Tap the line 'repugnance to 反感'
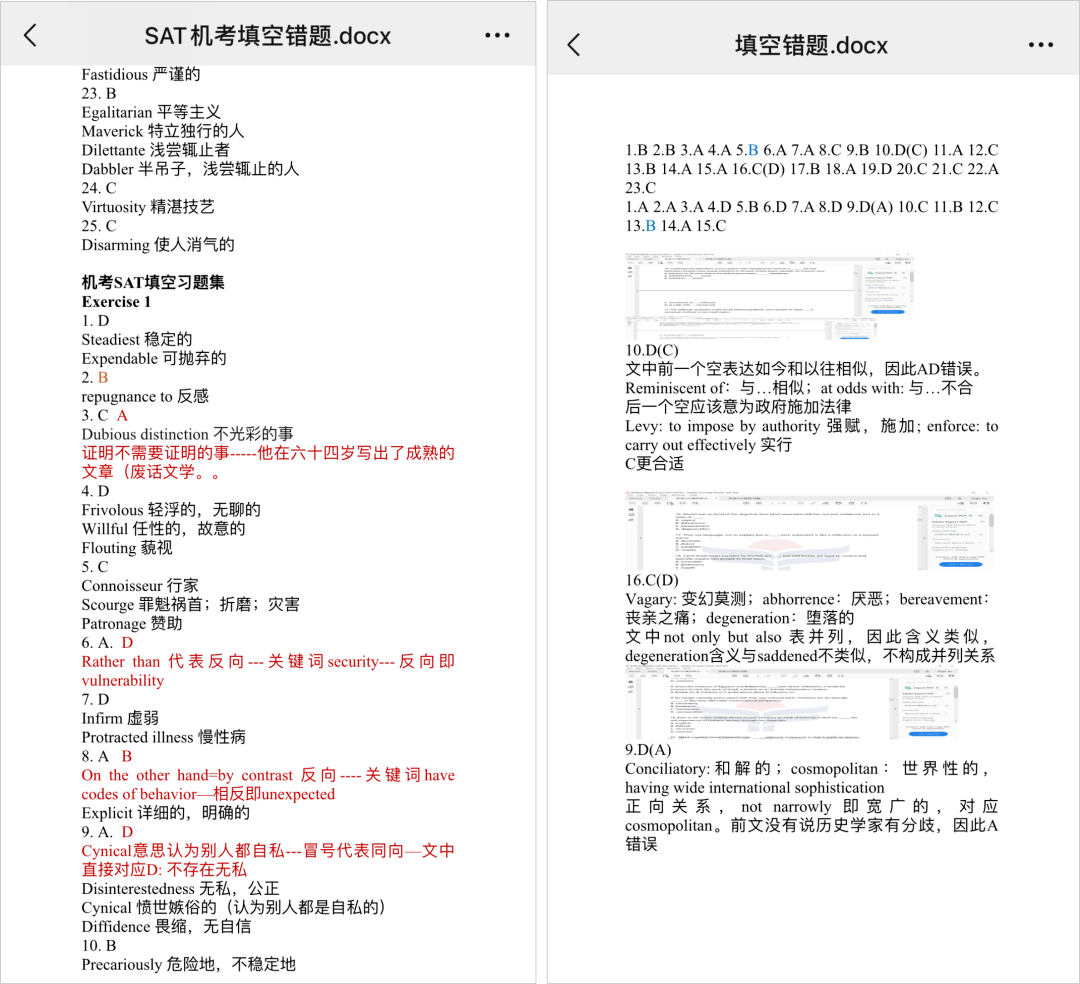Screen dimensions: 1080x984 pos(145,396)
